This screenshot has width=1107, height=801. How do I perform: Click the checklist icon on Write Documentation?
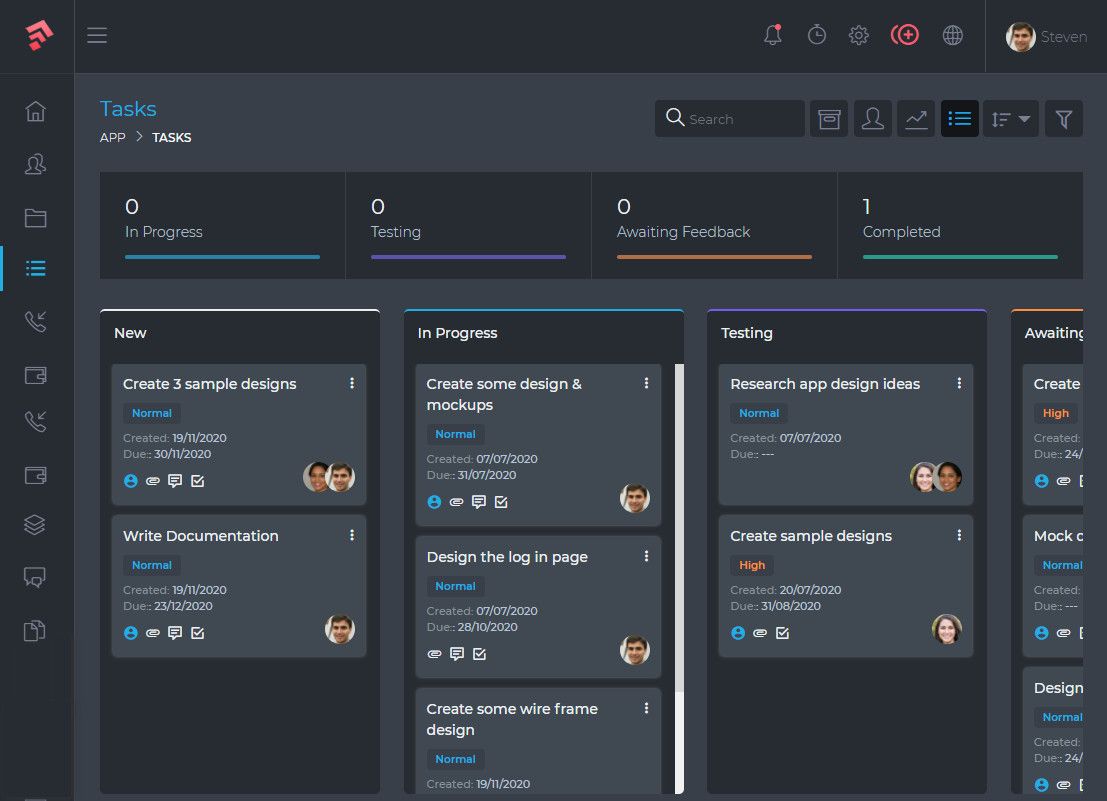pos(197,633)
